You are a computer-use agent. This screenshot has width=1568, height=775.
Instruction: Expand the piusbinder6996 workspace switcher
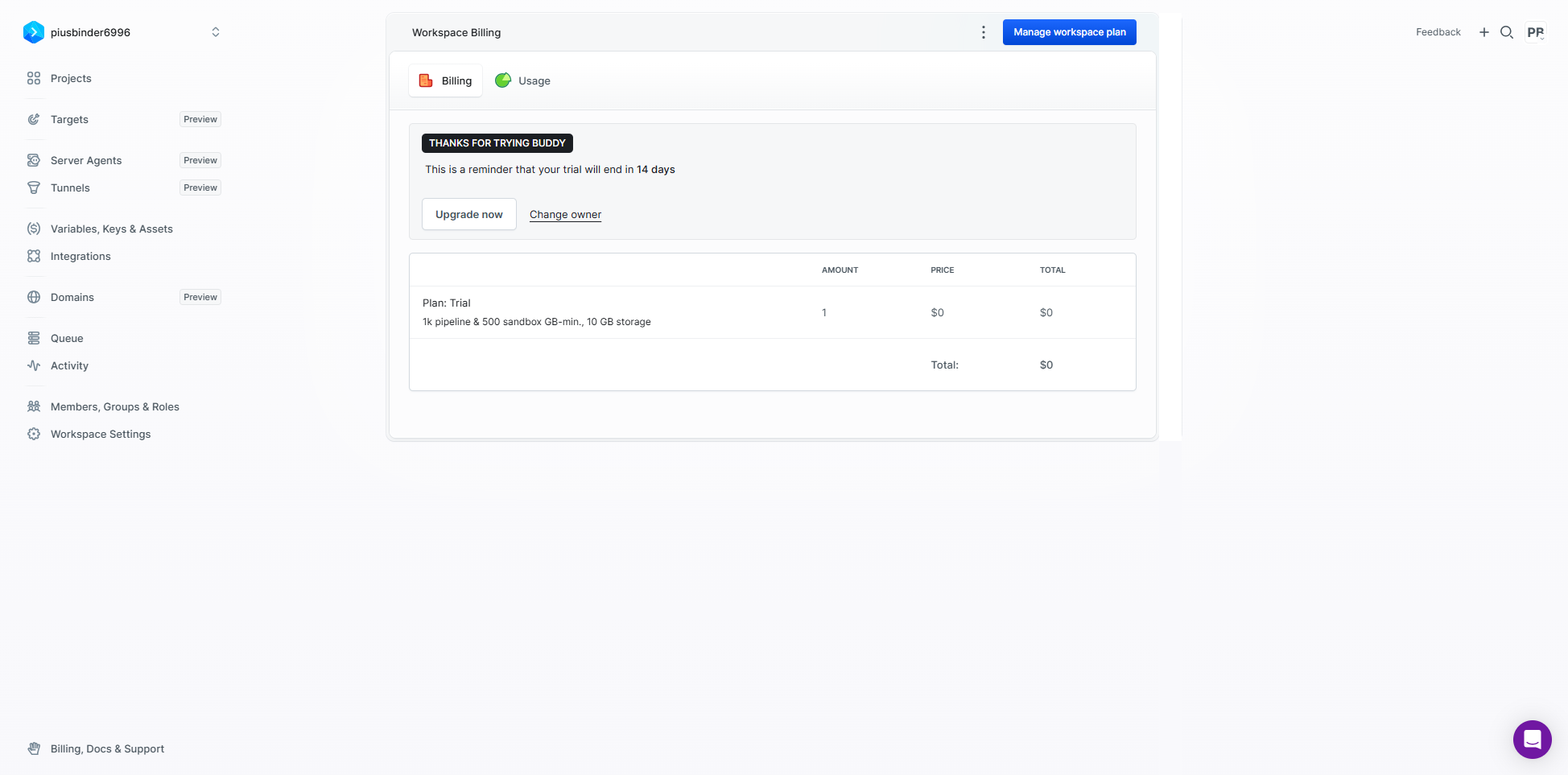coord(215,32)
